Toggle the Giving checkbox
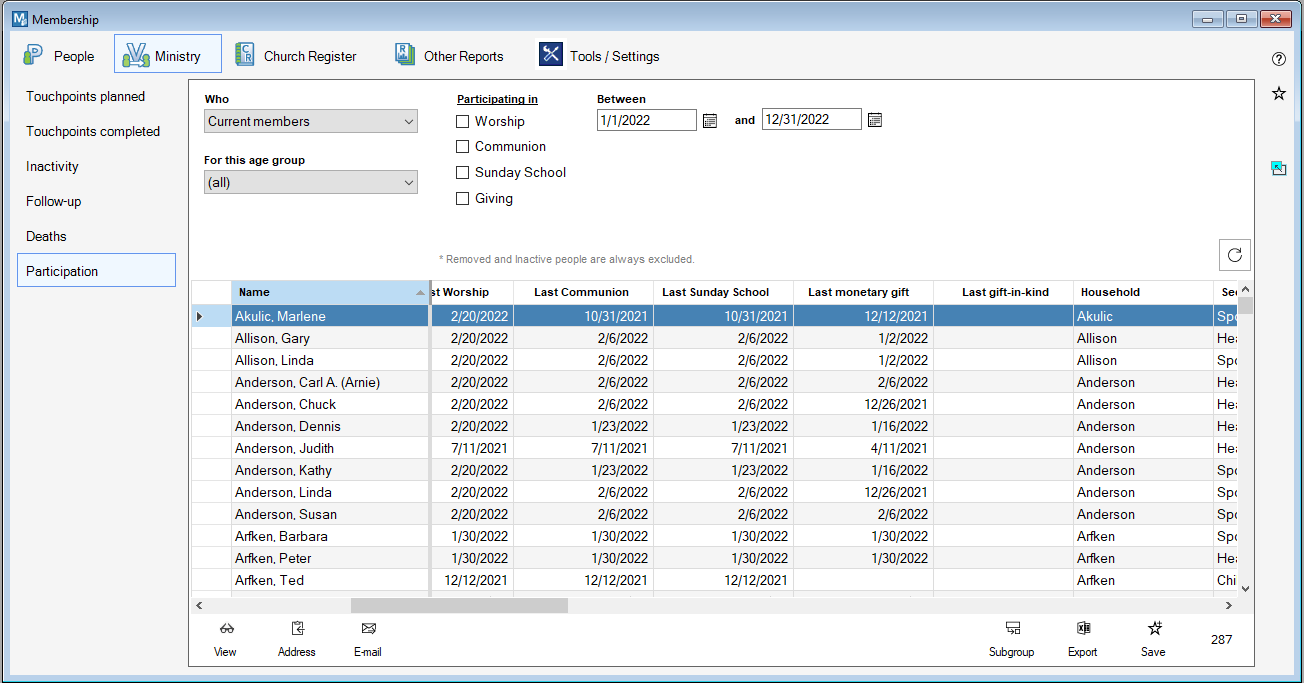 coord(463,199)
